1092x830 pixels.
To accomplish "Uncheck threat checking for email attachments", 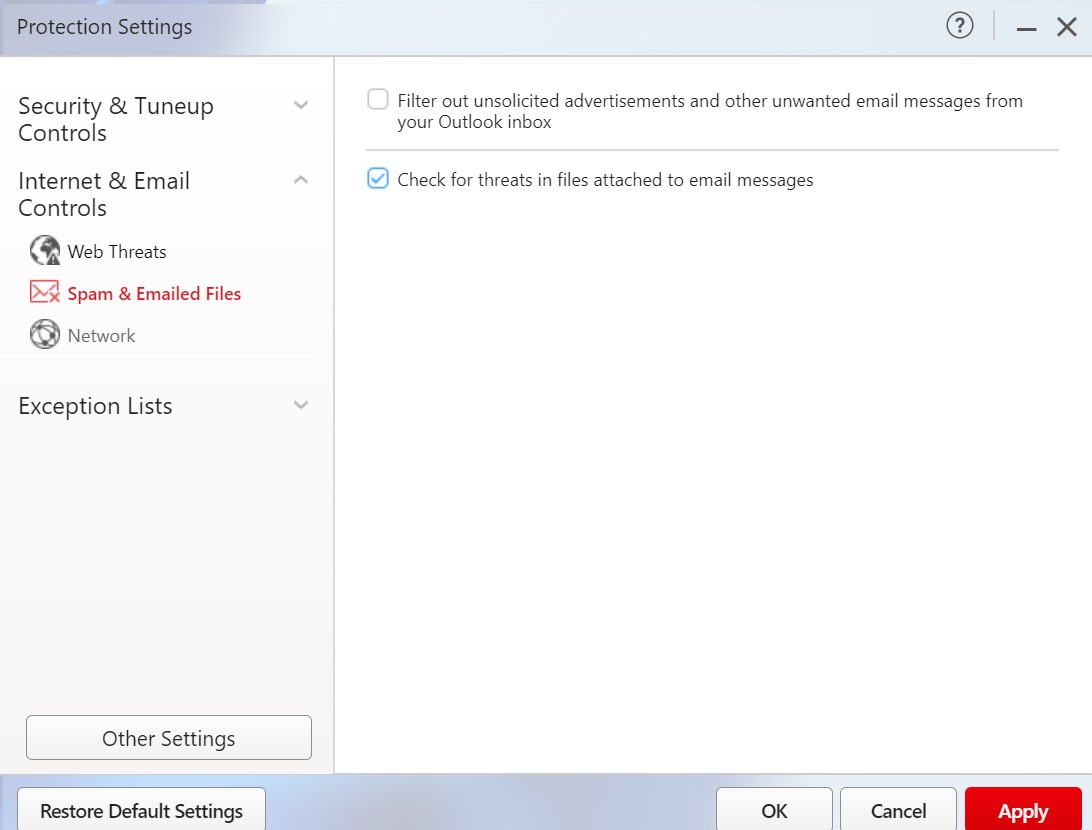I will click(378, 179).
